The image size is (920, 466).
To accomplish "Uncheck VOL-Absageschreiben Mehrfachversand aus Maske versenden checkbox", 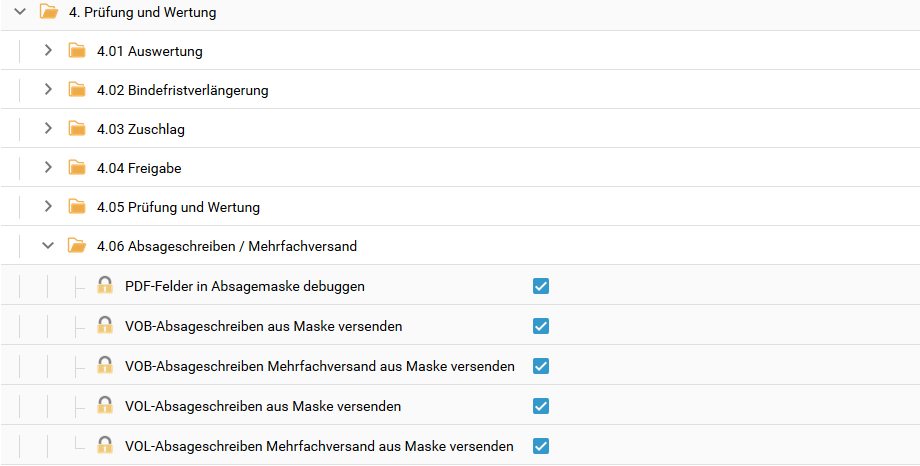I will click(x=541, y=446).
